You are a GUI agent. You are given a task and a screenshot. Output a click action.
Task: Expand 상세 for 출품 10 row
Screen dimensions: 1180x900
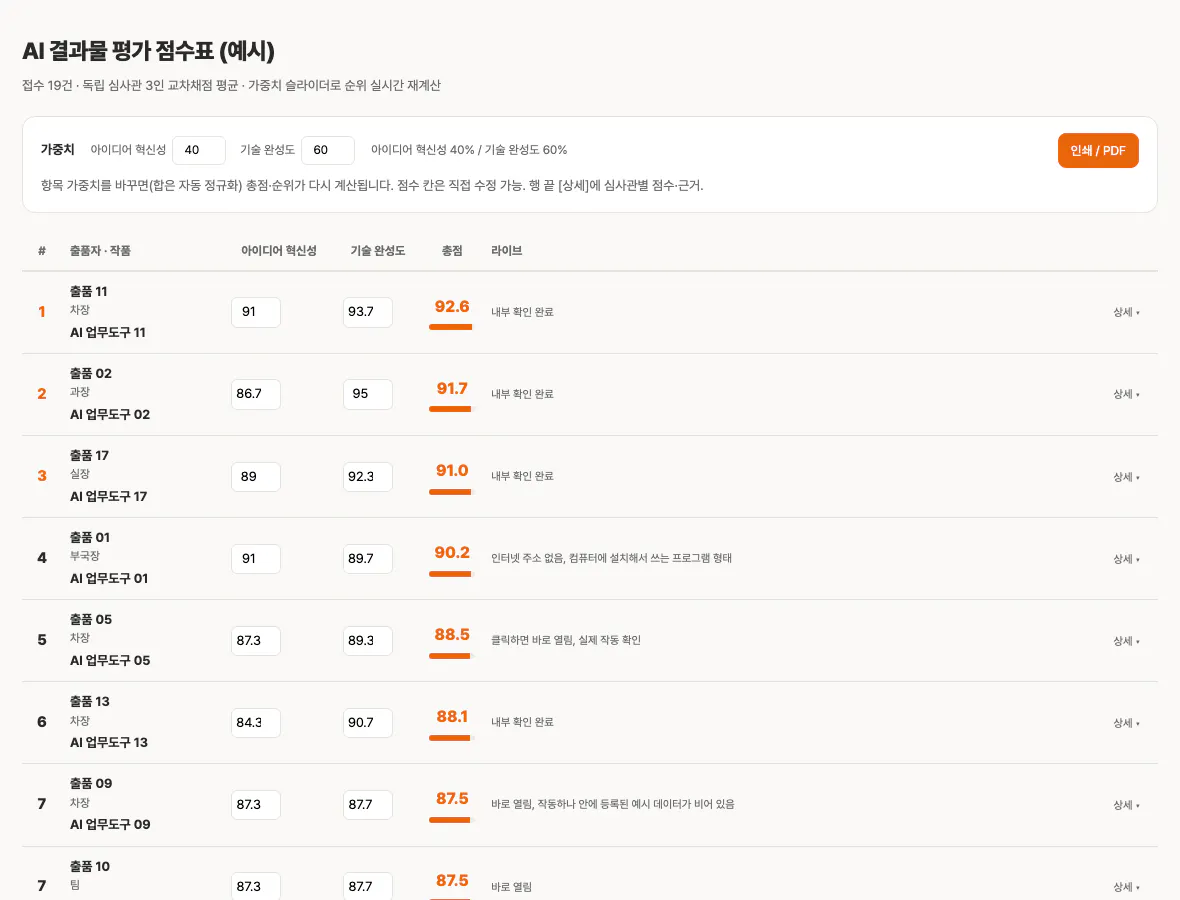pos(1127,887)
